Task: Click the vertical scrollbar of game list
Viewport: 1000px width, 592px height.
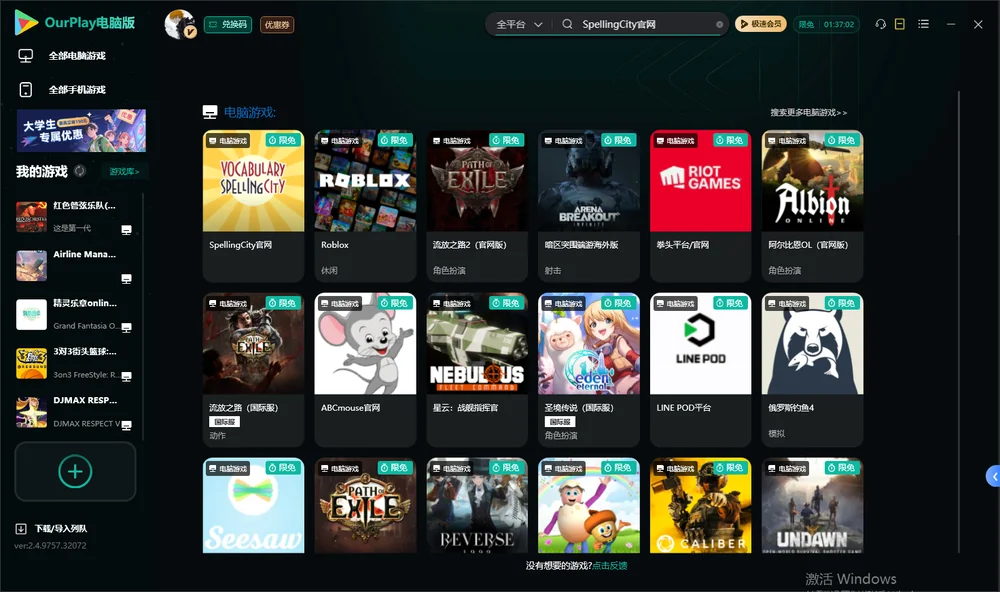Action: 958,319
